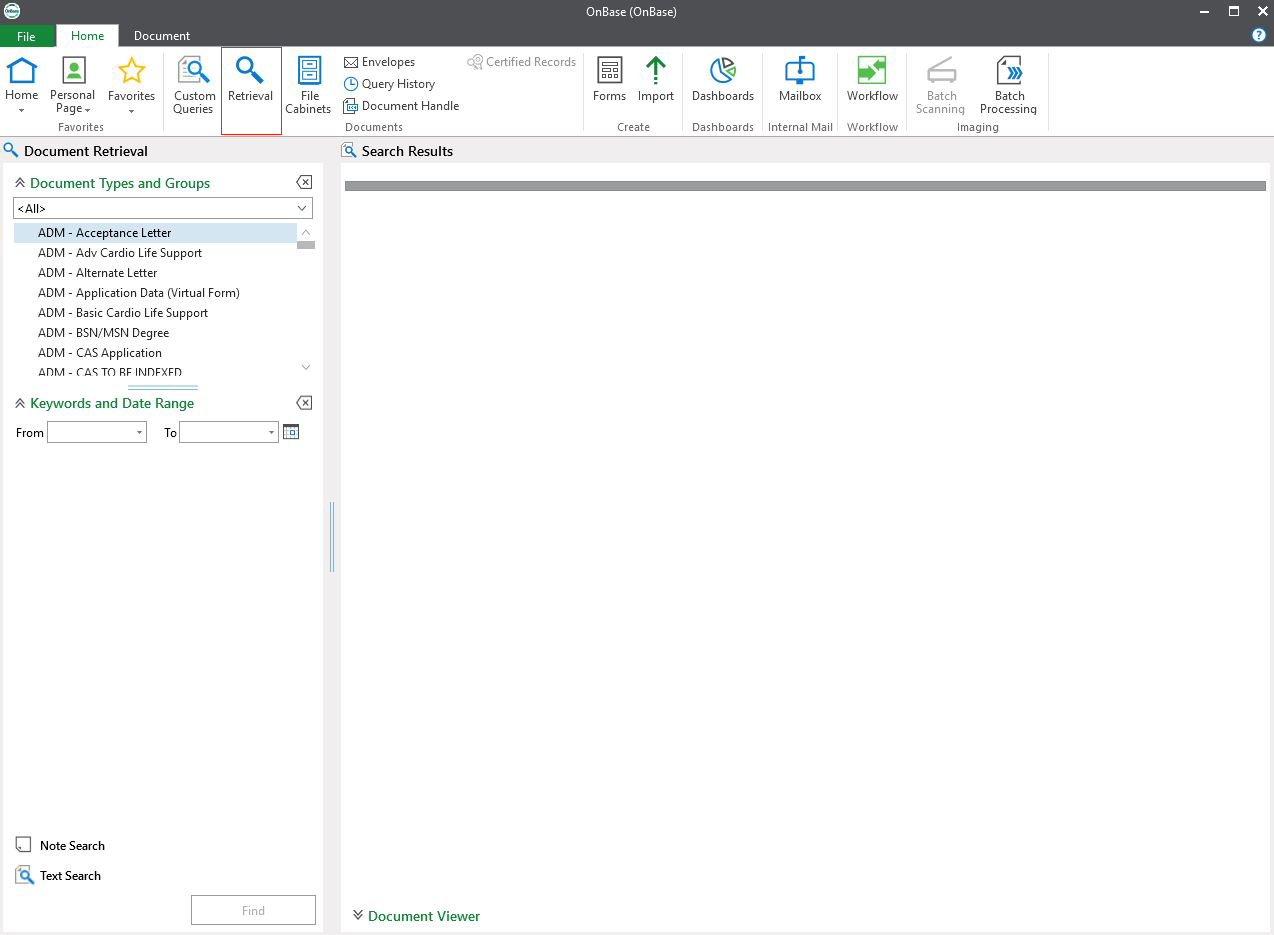Click the Search Results gray header bar

805,186
